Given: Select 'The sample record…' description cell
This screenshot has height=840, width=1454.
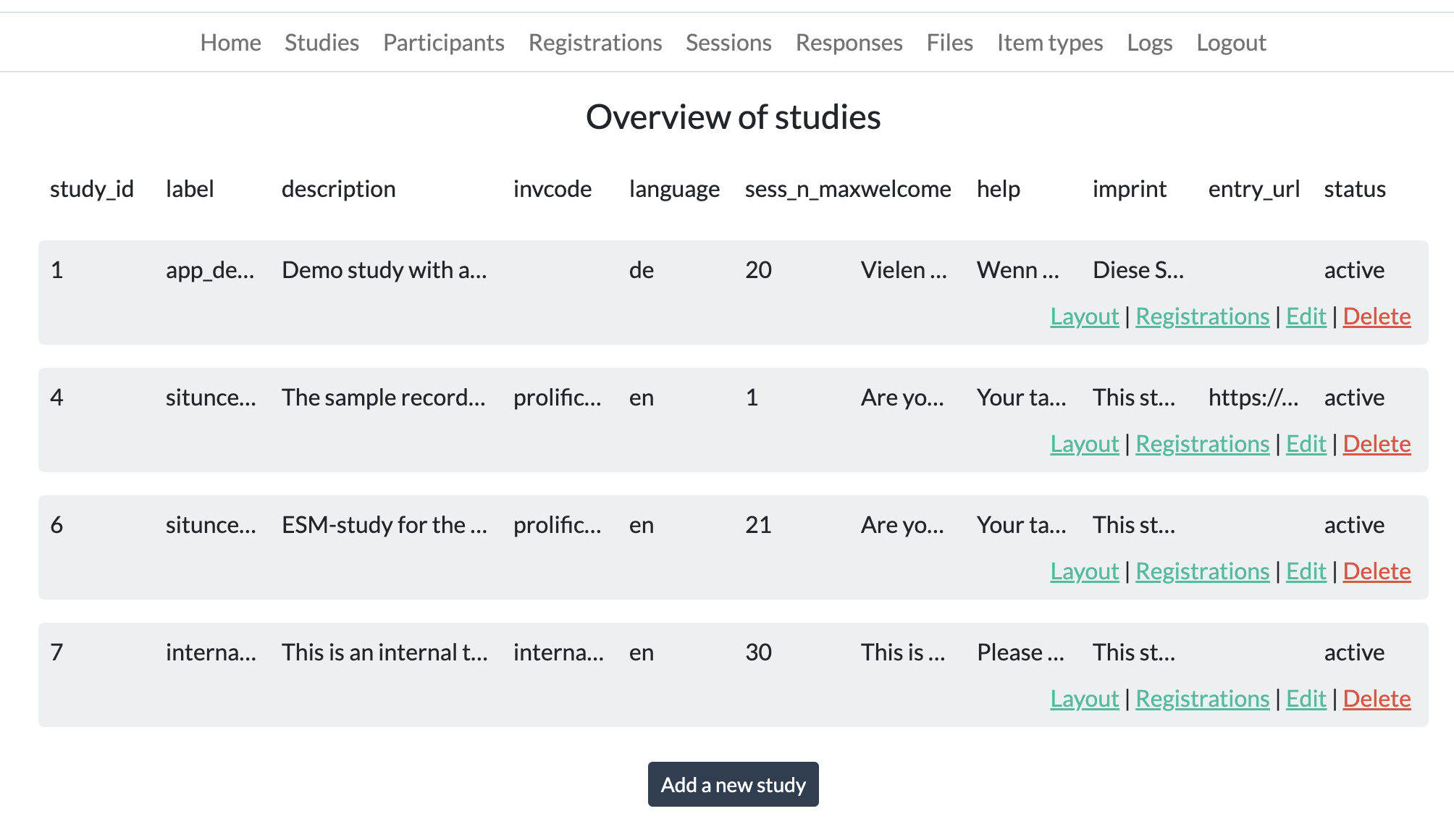Looking at the screenshot, I should click(384, 398).
